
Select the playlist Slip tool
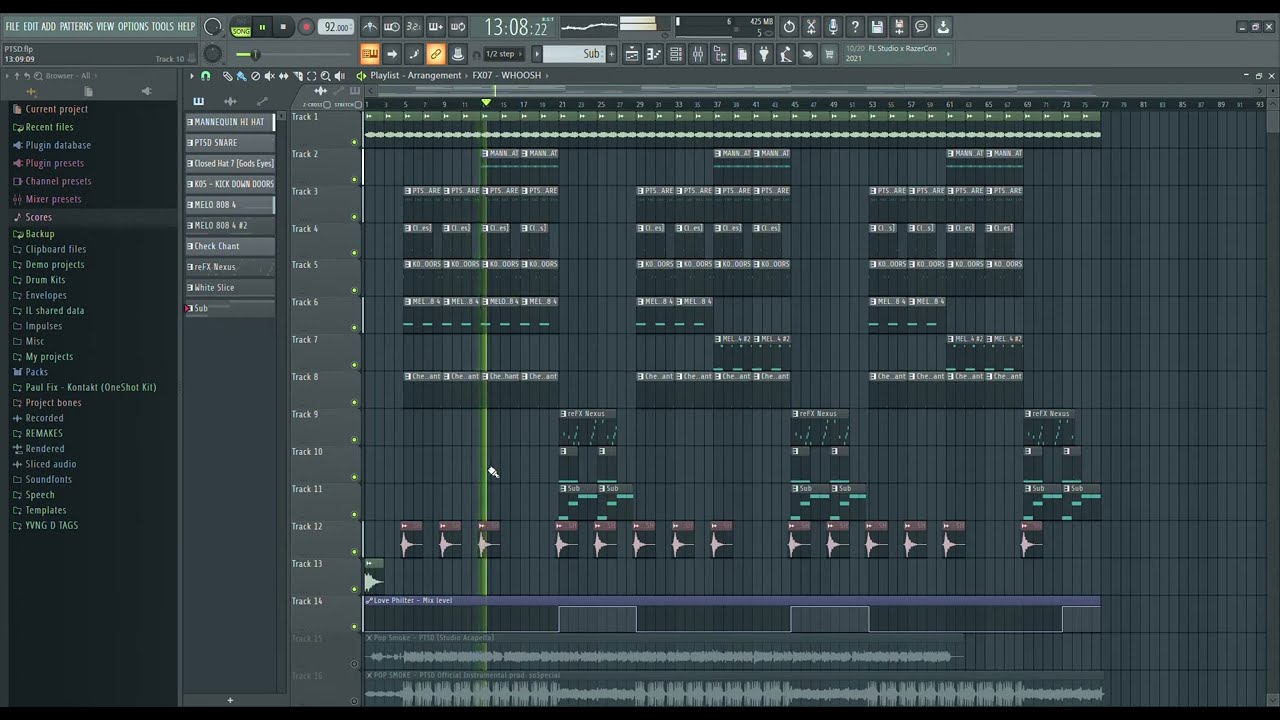[x=283, y=76]
